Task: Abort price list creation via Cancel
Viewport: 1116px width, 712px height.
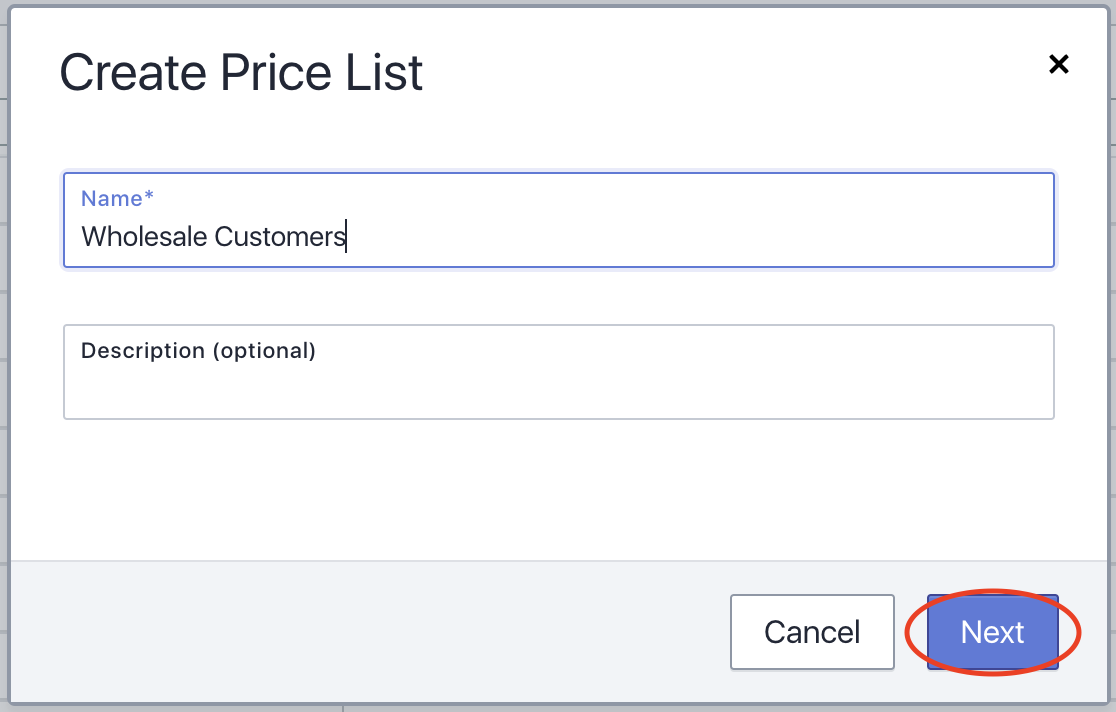Action: click(812, 632)
